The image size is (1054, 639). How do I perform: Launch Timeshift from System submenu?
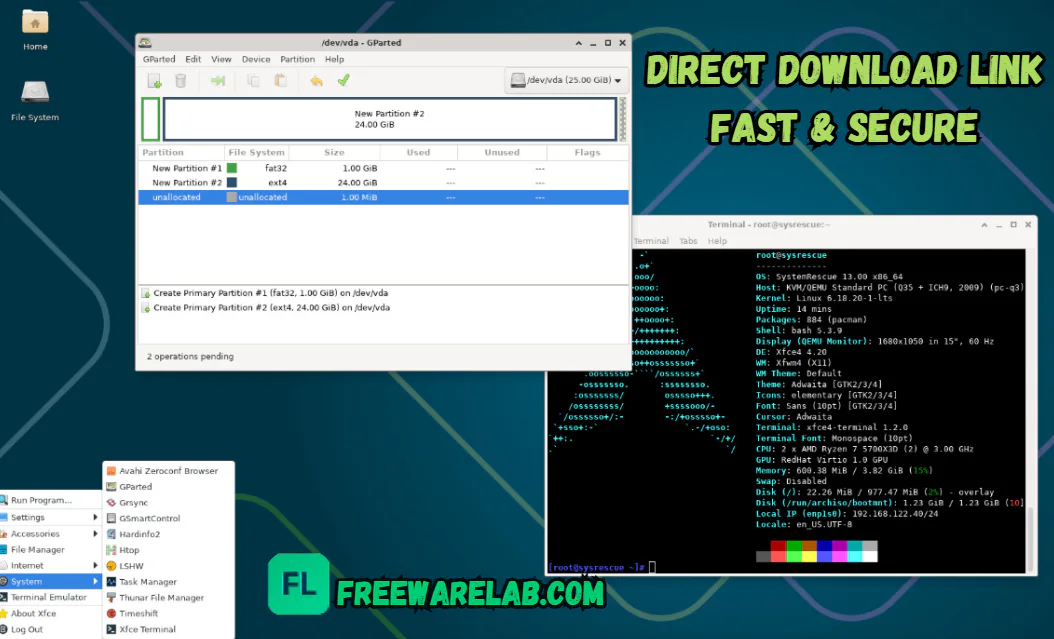pos(168,613)
